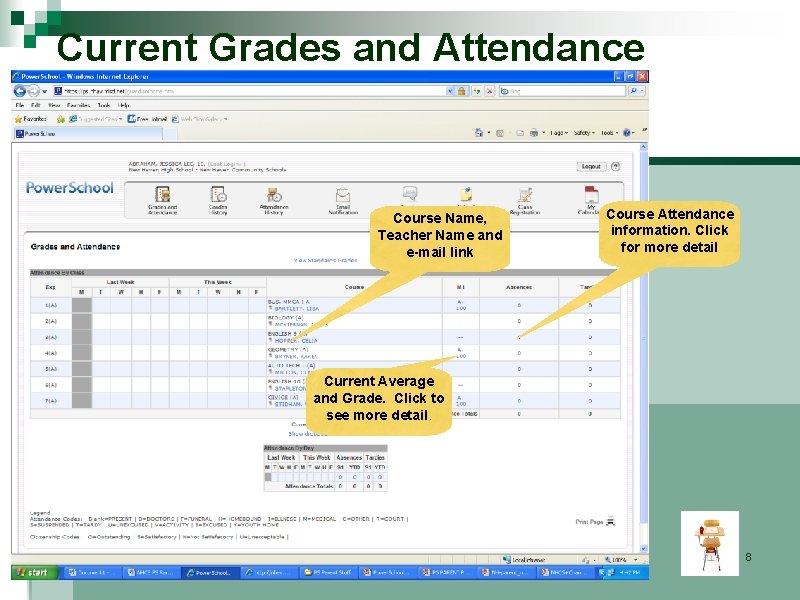Click the Print Page printer icon
The width and height of the screenshot is (800, 600).
(x=611, y=521)
